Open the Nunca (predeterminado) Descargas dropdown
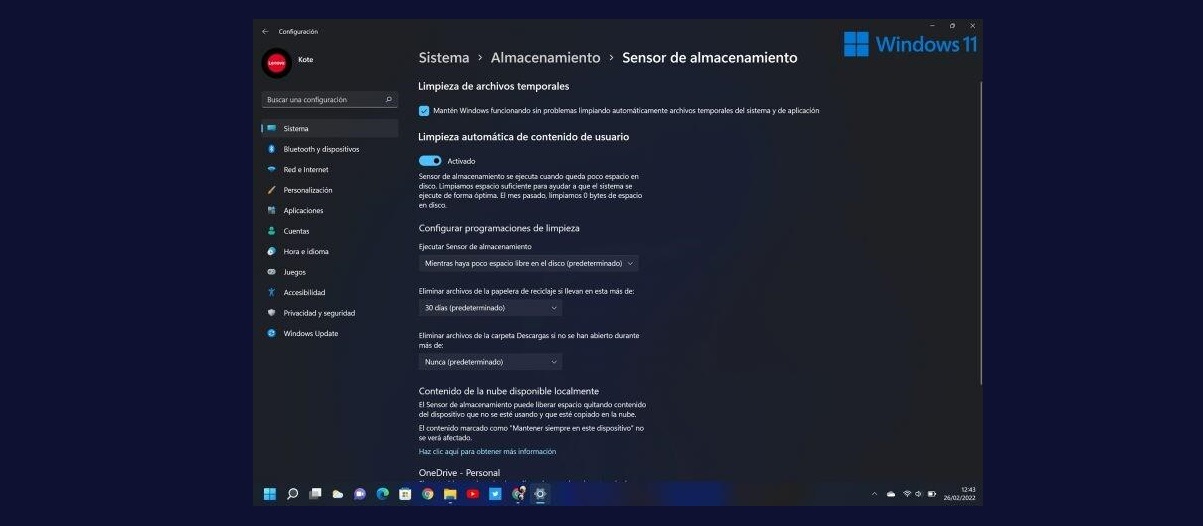The width and height of the screenshot is (1203, 526). [490, 362]
